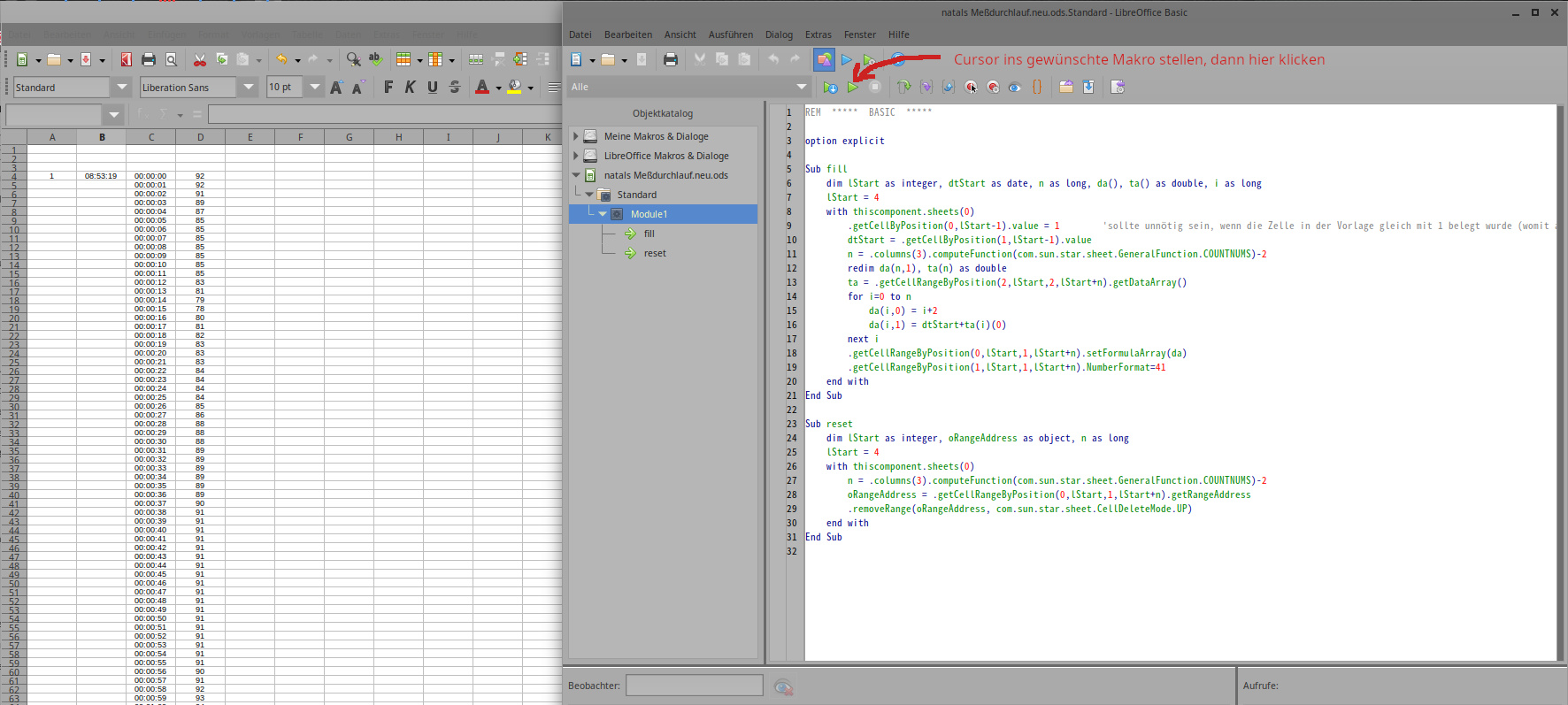Select column D header in Calc
Image resolution: width=1568 pixels, height=705 pixels.
coord(200,137)
